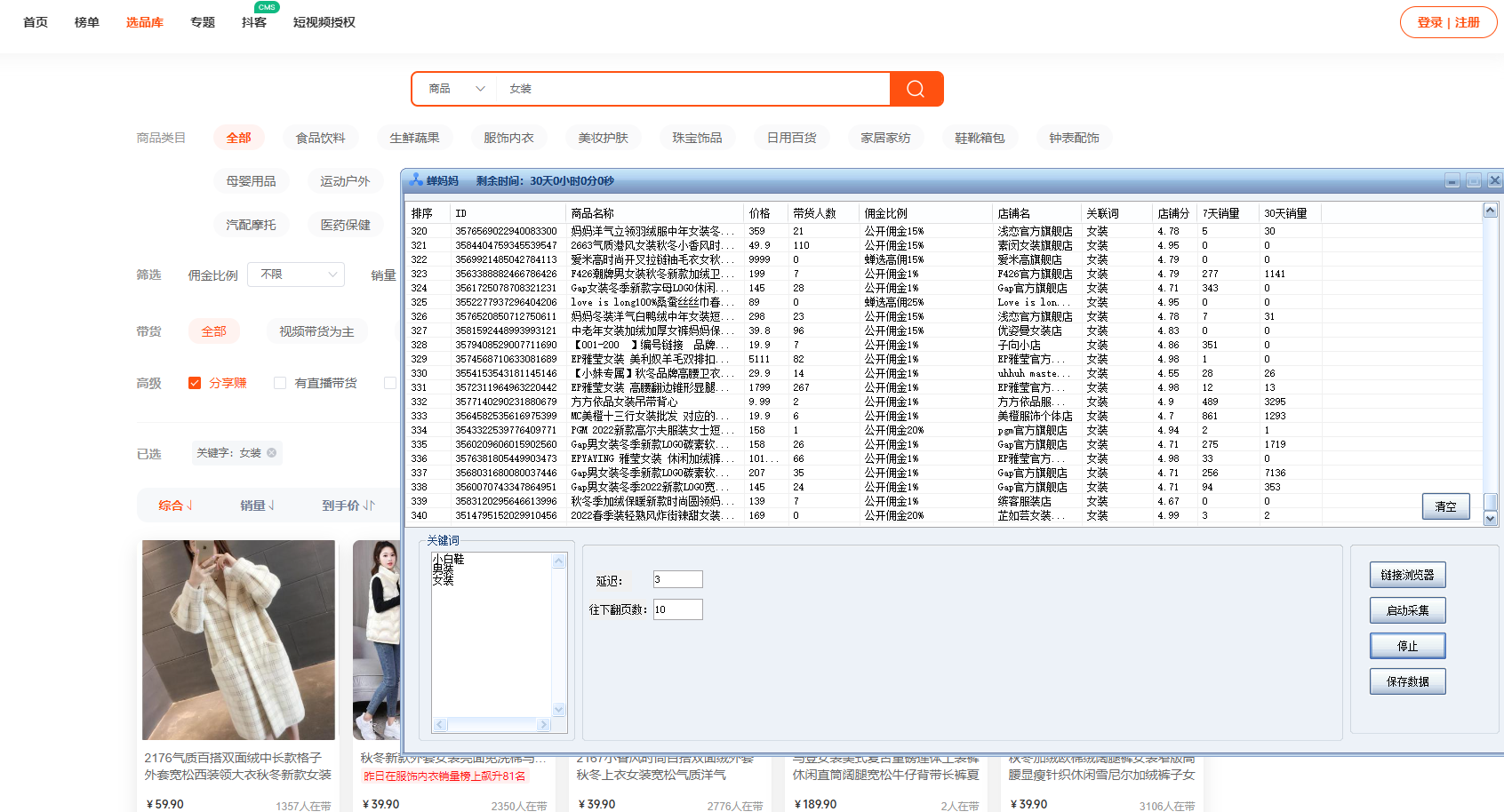Image resolution: width=1504 pixels, height=812 pixels.
Task: Click the orange search magnifier button
Action: pos(916,89)
